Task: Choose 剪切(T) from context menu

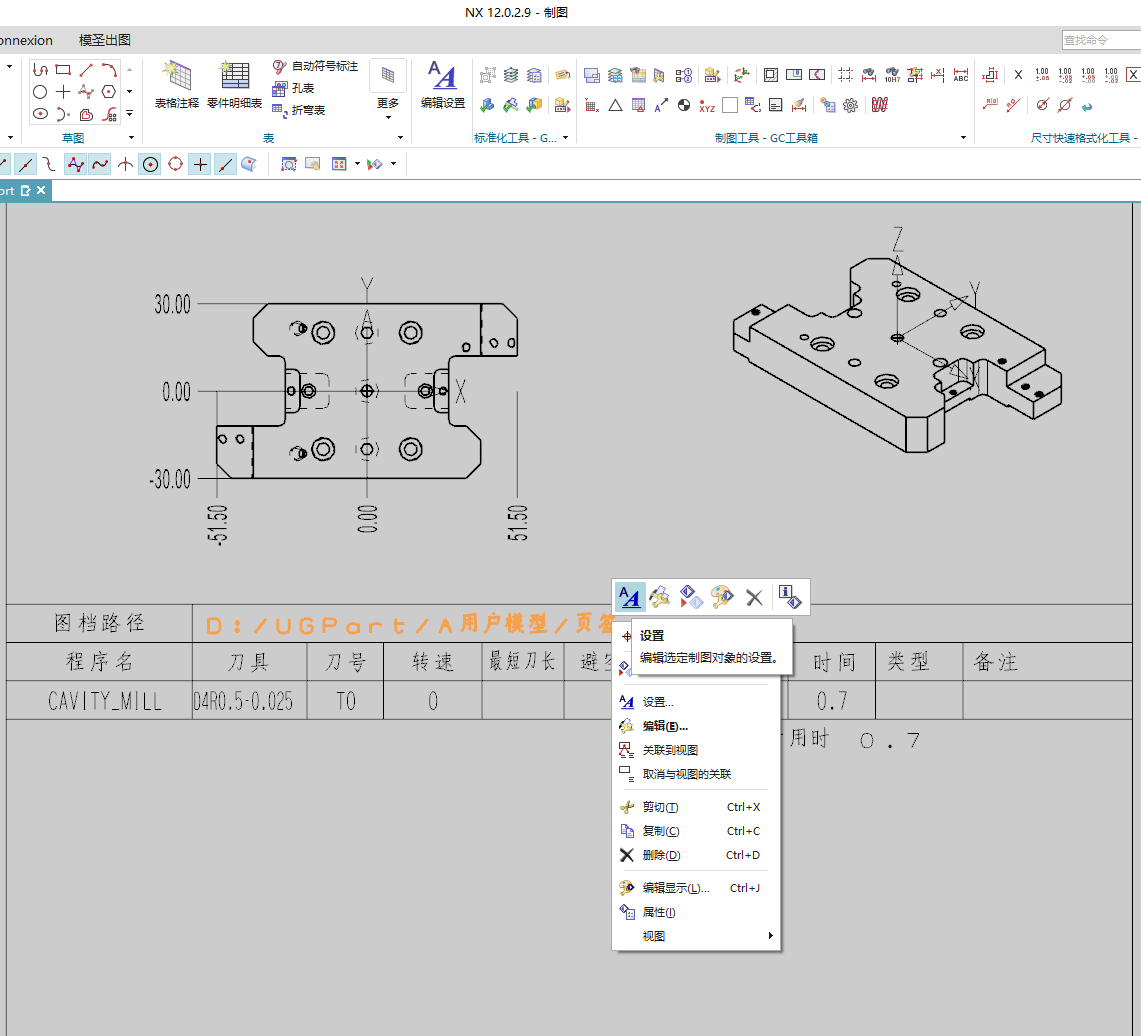Action: pyautogui.click(x=696, y=808)
